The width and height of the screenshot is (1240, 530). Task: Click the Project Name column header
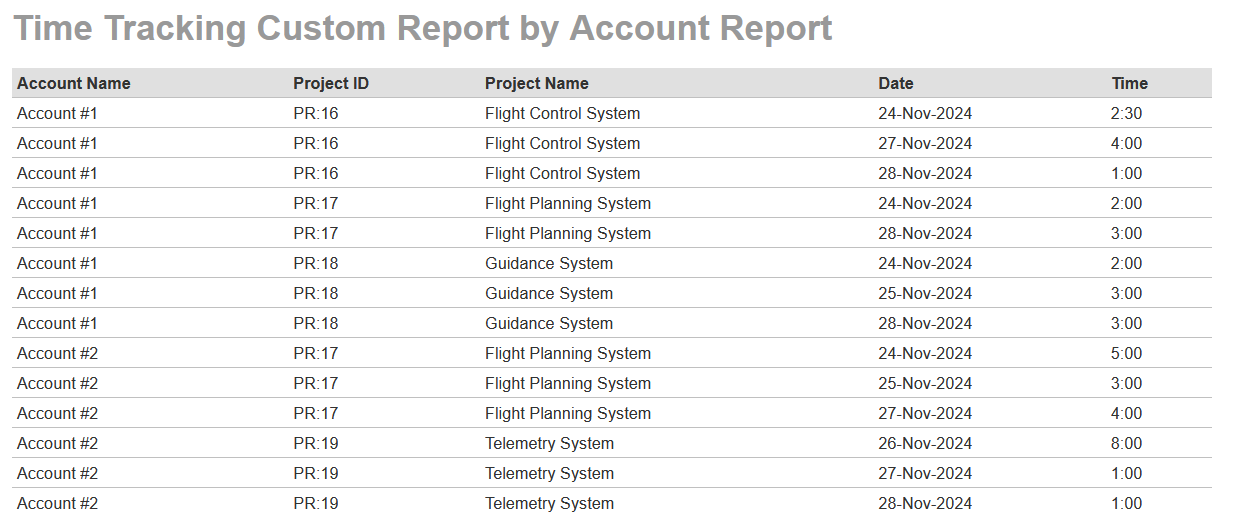(537, 84)
